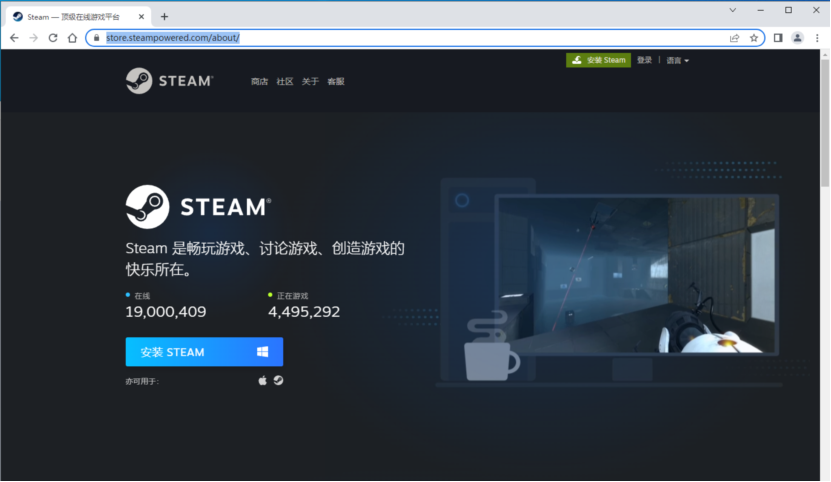This screenshot has height=482, width=831.
Task: Open the 商店 store menu
Action: coord(259,81)
